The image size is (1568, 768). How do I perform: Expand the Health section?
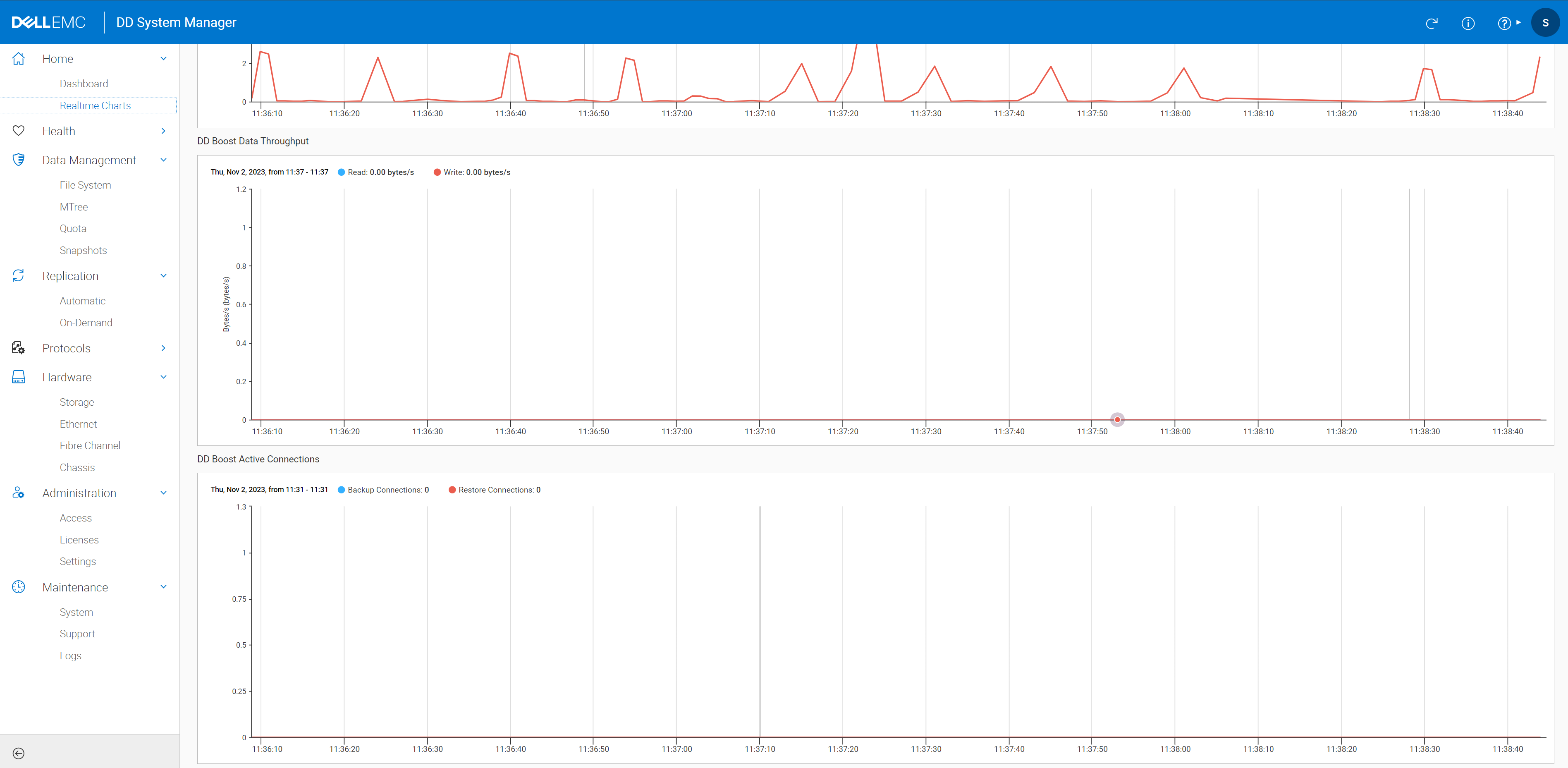click(x=163, y=130)
